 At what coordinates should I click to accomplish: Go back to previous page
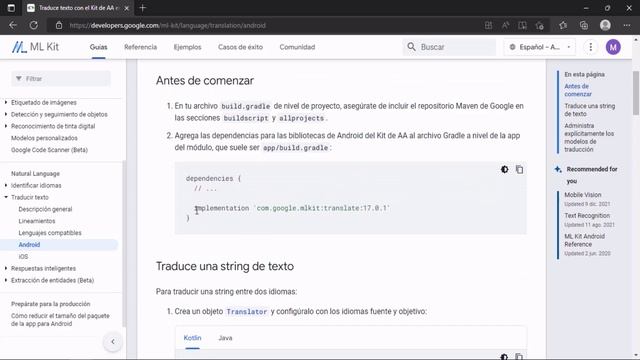pos(13,25)
